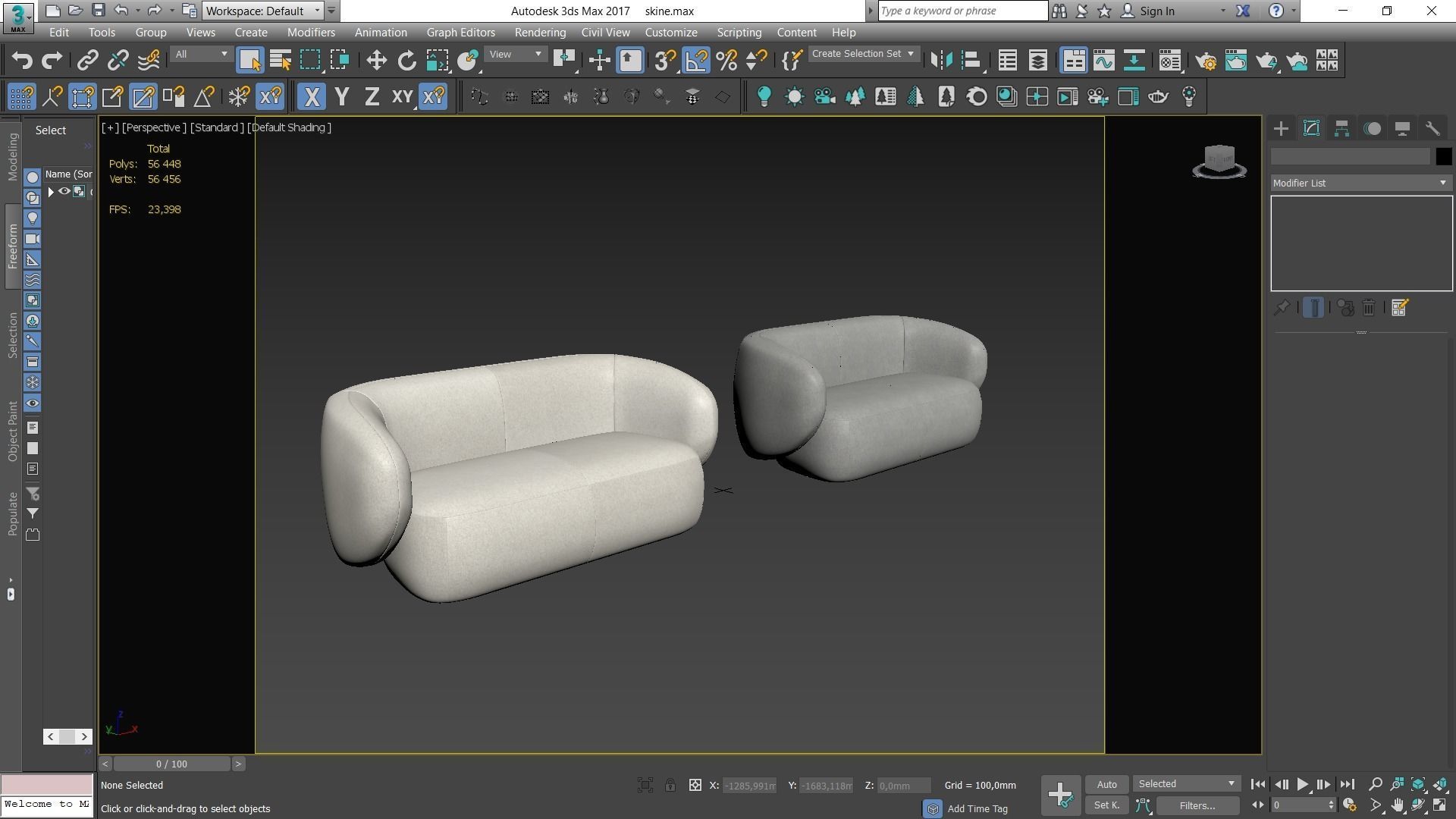Click the Set Key button

tap(1106, 805)
